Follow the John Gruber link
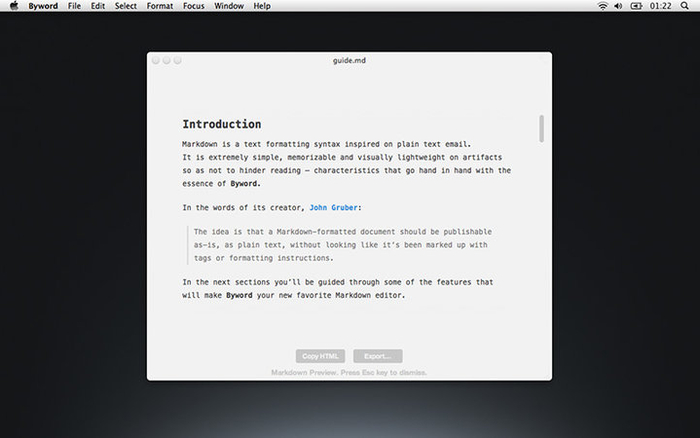700x438 pixels. pyautogui.click(x=333, y=208)
